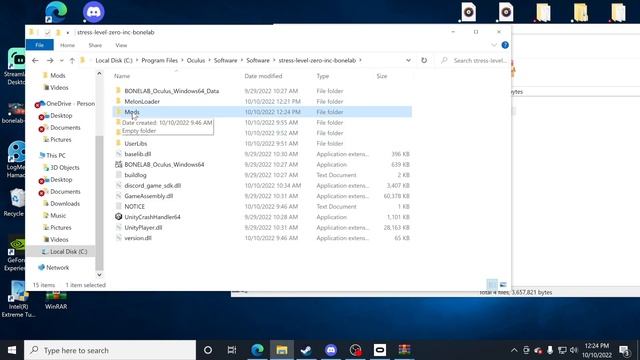This screenshot has height=360, width=640.
Task: Select the MelonLoader folder
Action: (142, 102)
